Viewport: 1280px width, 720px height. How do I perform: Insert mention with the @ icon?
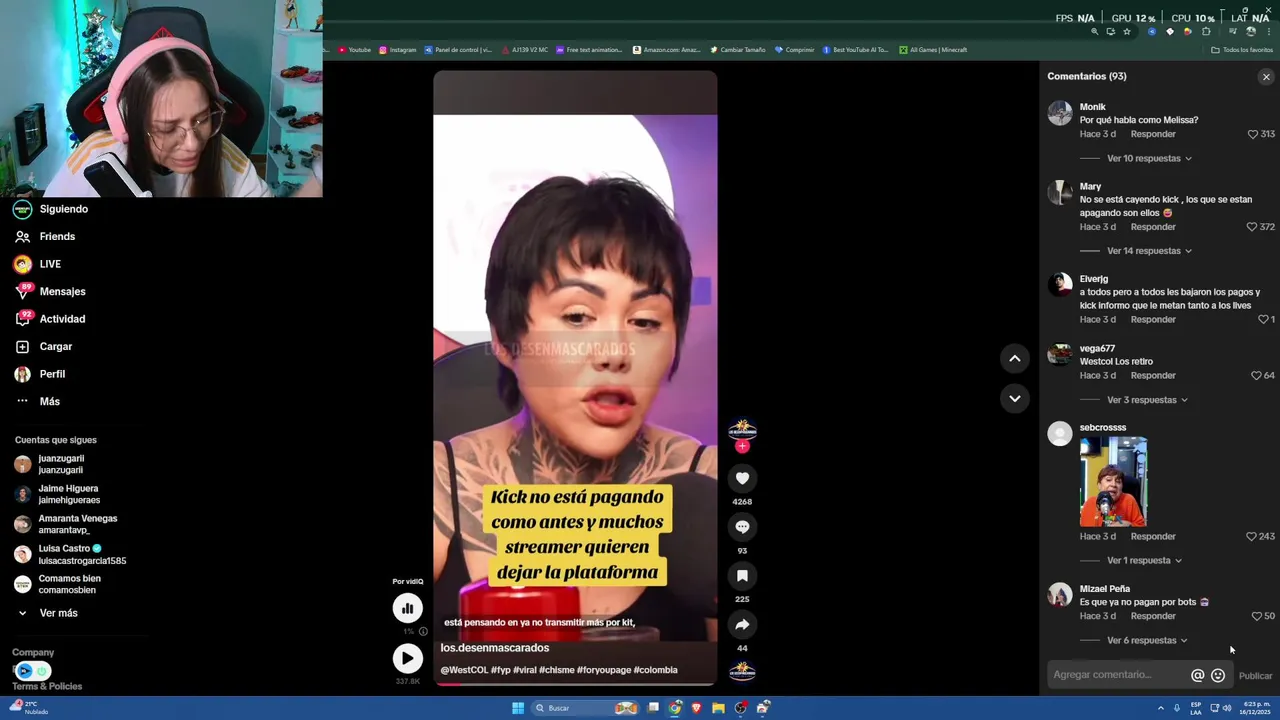(1198, 676)
